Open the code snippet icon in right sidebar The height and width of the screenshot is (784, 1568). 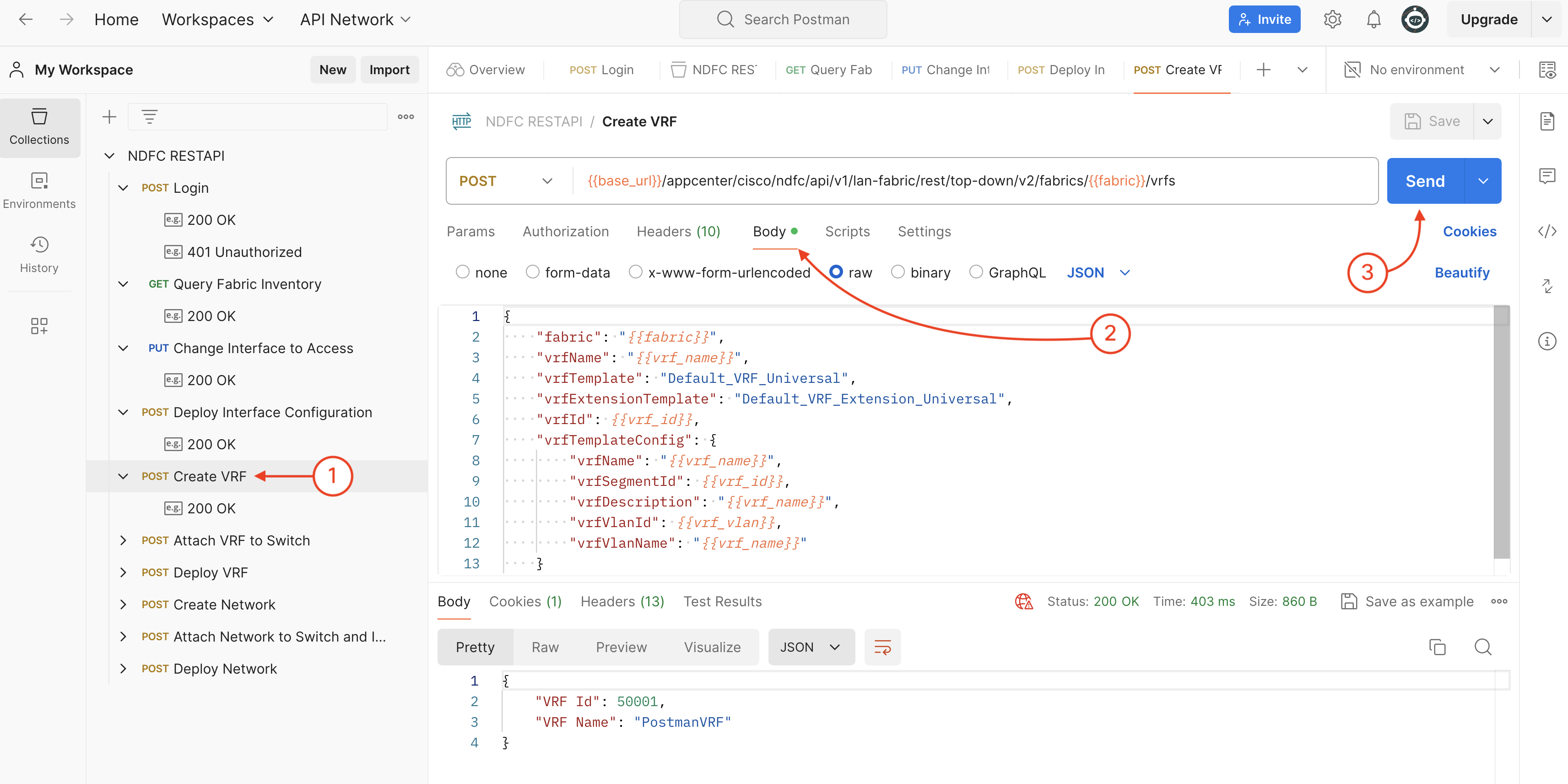[1547, 231]
